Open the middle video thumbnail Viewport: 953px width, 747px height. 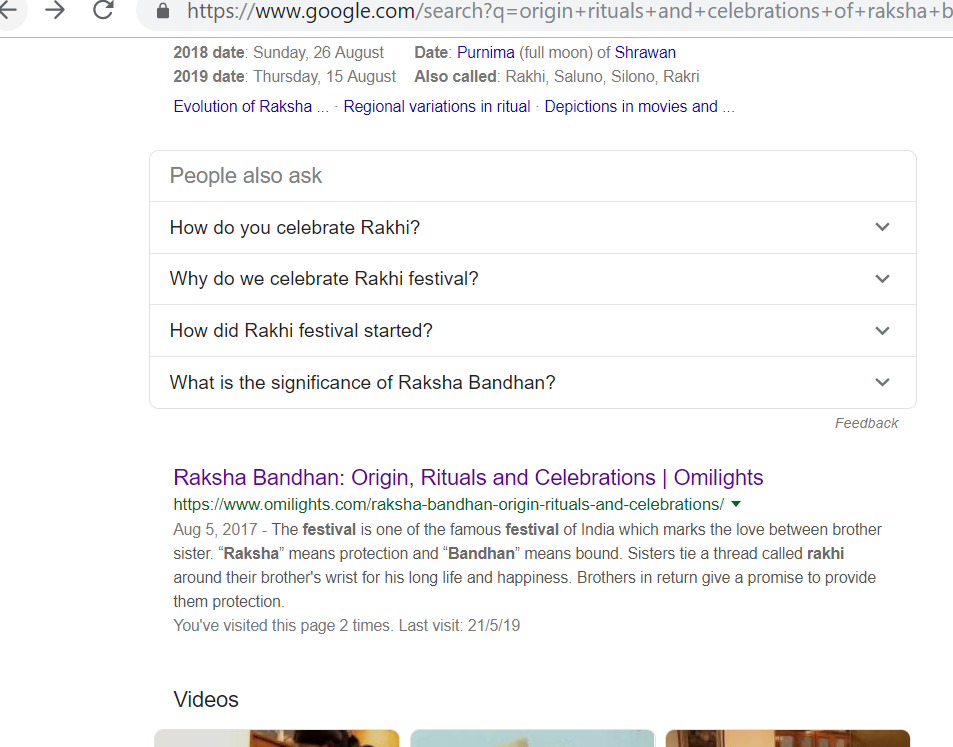coord(532,738)
